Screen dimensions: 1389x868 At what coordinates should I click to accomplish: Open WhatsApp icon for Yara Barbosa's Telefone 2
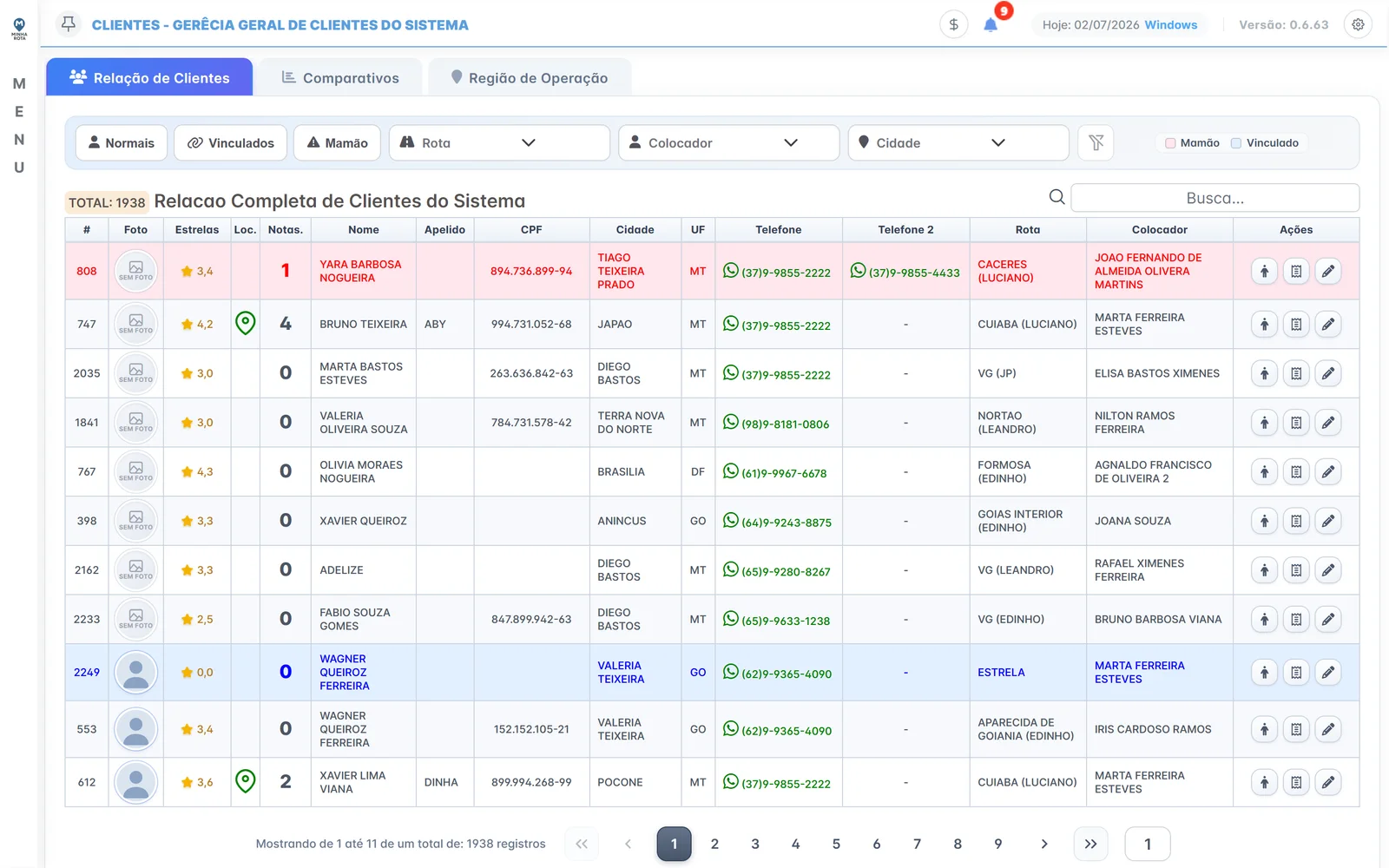tap(858, 271)
